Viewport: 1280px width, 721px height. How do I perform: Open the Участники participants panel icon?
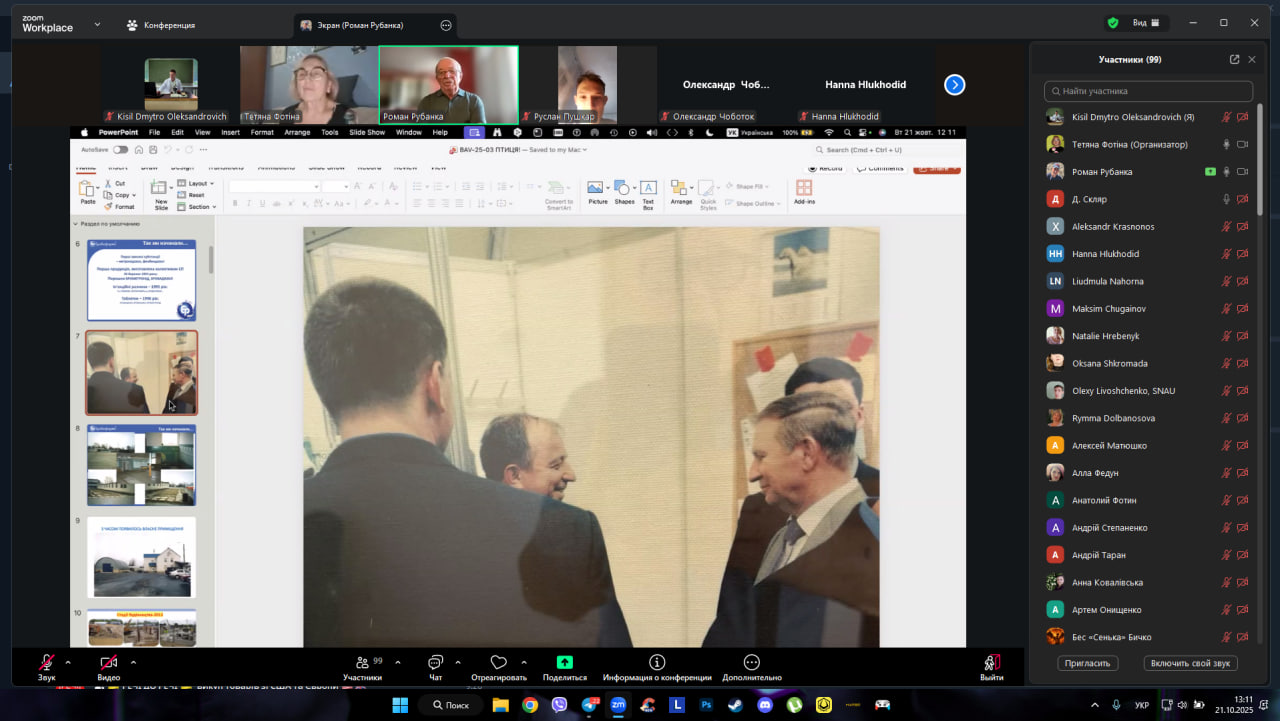[x=361, y=663]
